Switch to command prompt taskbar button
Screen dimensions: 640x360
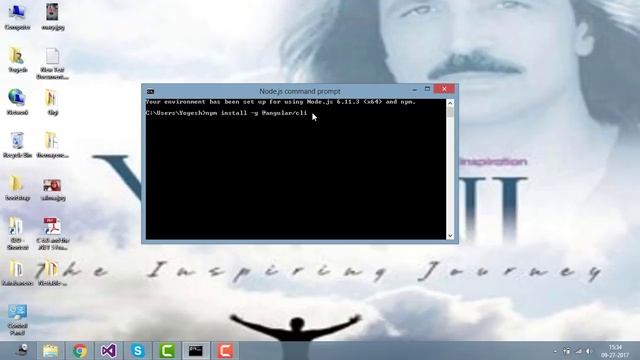[x=196, y=351]
